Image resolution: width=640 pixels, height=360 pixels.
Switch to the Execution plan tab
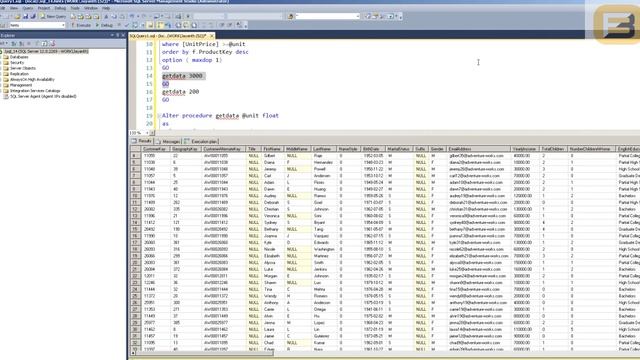pos(202,141)
